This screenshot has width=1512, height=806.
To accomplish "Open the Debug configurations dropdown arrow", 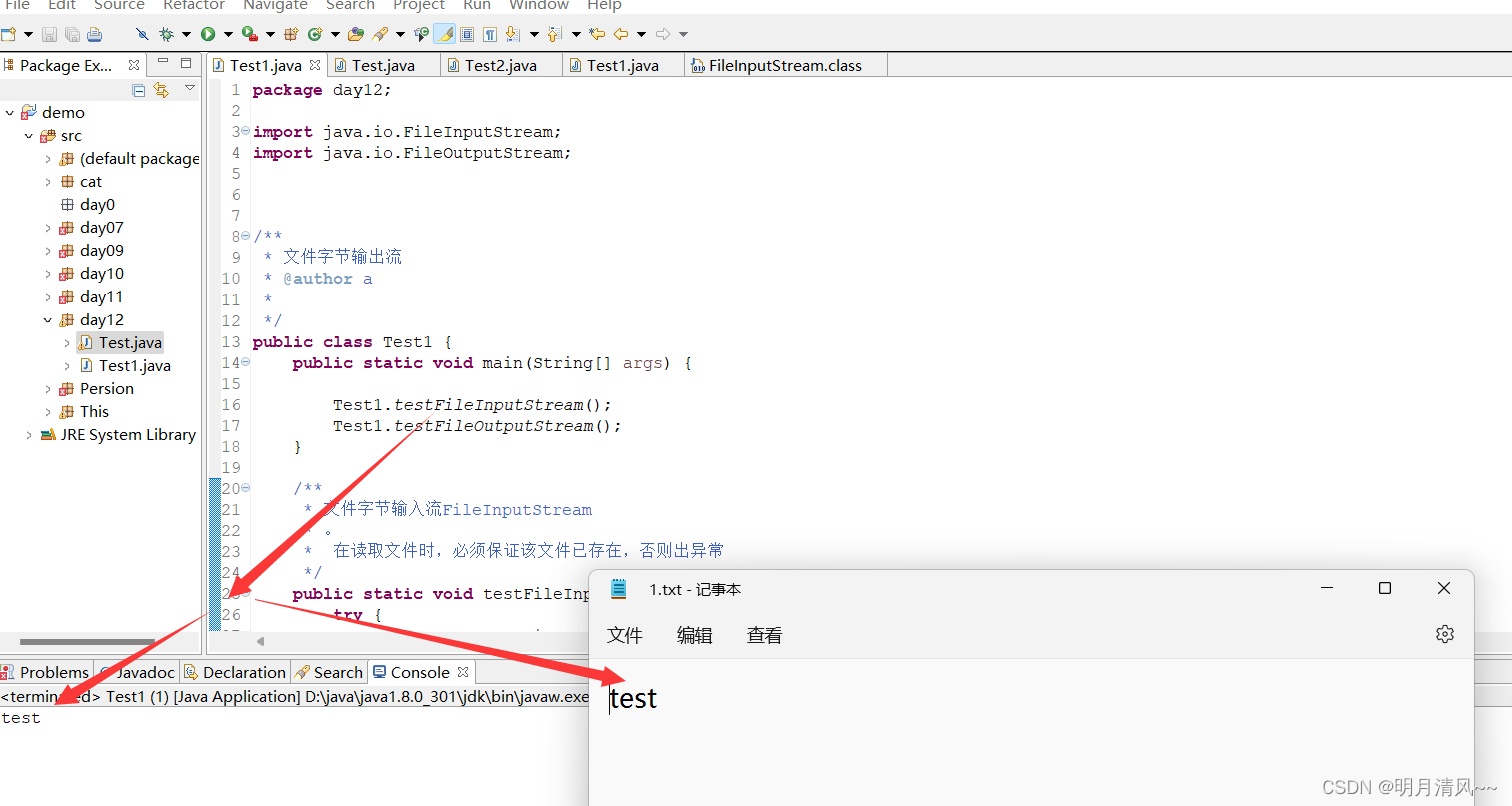I will coord(186,34).
